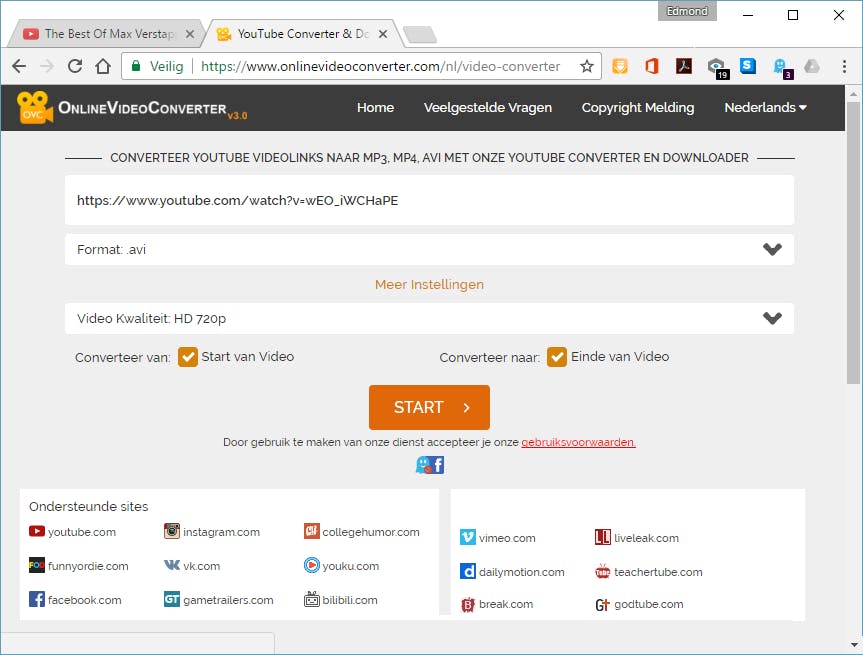This screenshot has height=655, width=863.
Task: Click the browser back arrow
Action: point(19,67)
